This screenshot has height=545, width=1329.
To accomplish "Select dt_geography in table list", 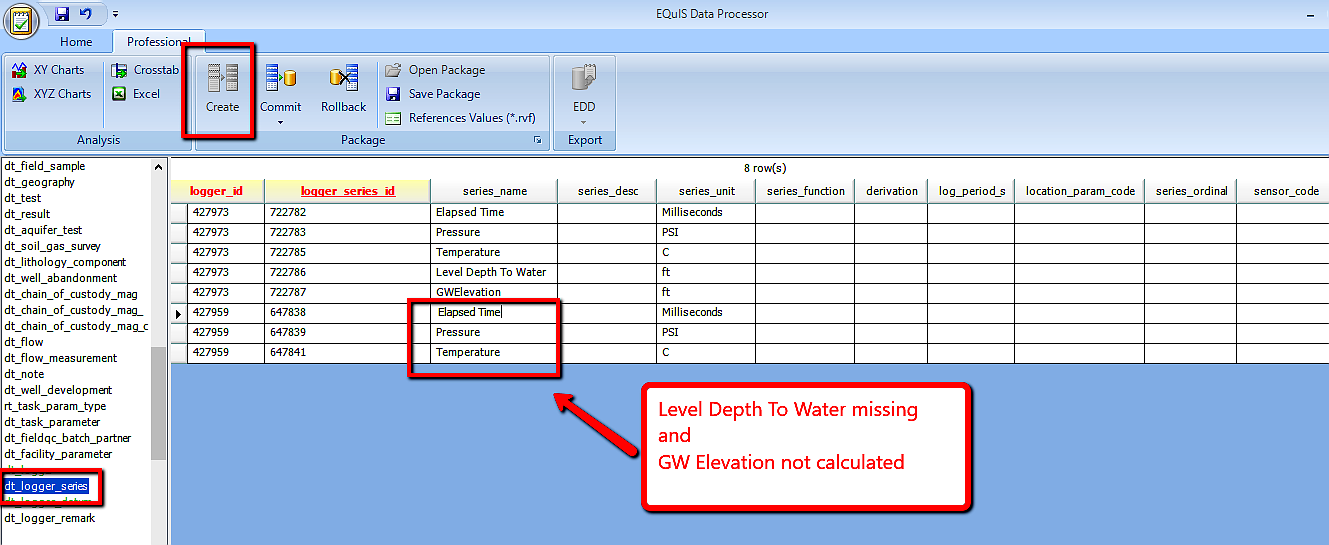I will (39, 182).
